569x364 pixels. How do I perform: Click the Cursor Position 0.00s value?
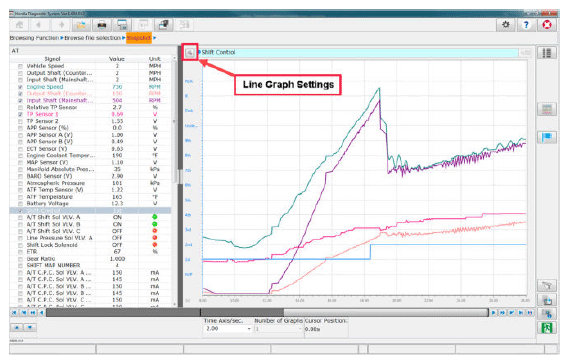point(312,329)
